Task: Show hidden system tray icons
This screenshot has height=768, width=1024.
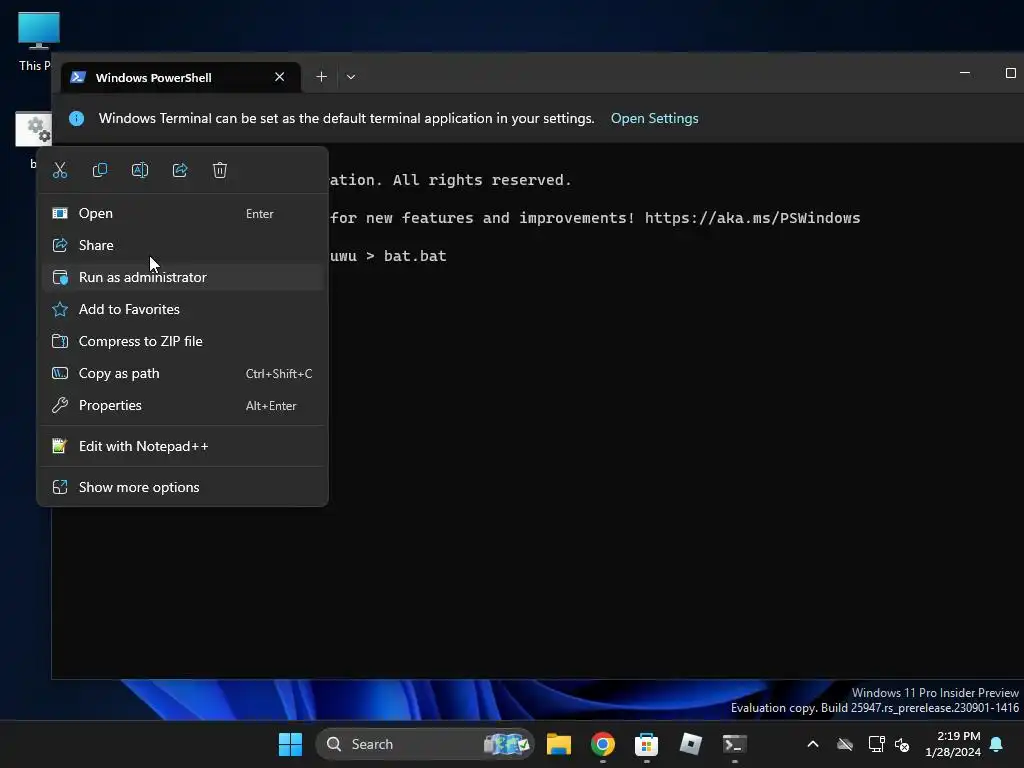Action: click(813, 744)
